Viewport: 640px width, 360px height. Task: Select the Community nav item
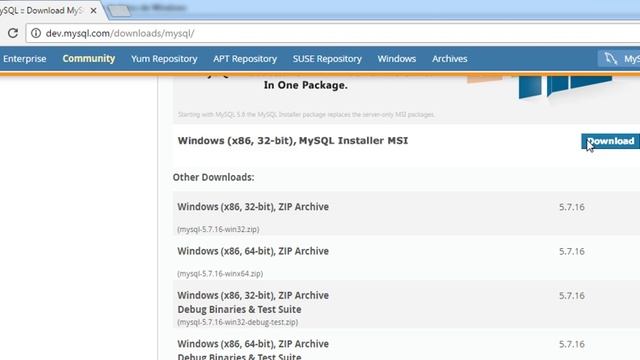(89, 59)
